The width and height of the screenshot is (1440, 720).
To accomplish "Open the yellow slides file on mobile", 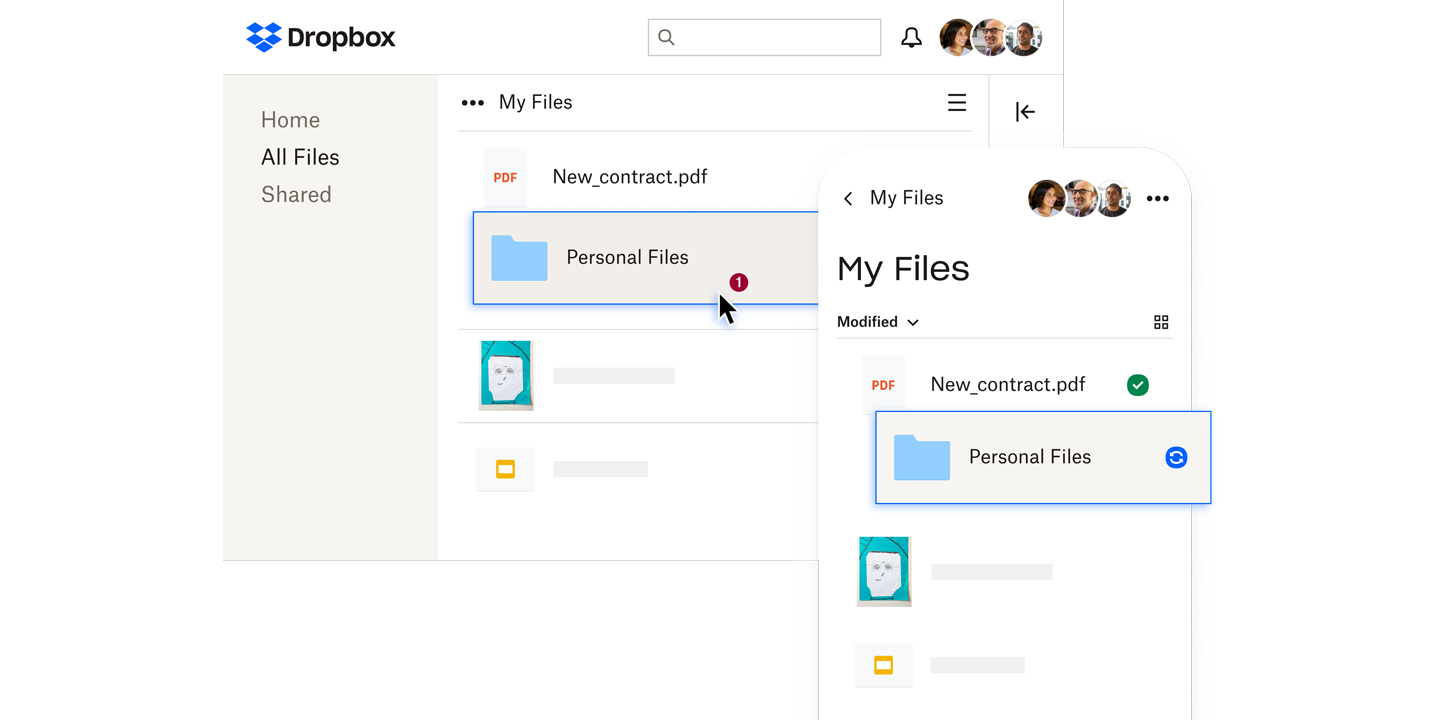I will click(x=883, y=665).
